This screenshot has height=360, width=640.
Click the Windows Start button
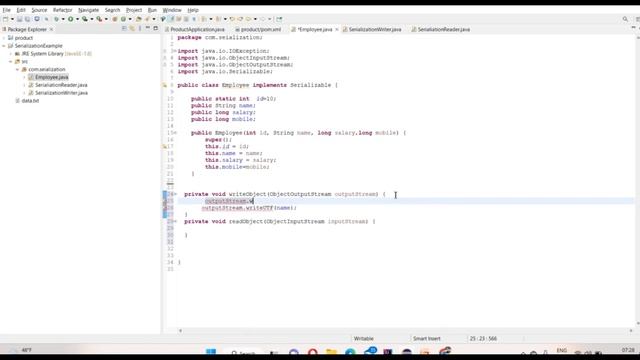(x=211, y=352)
